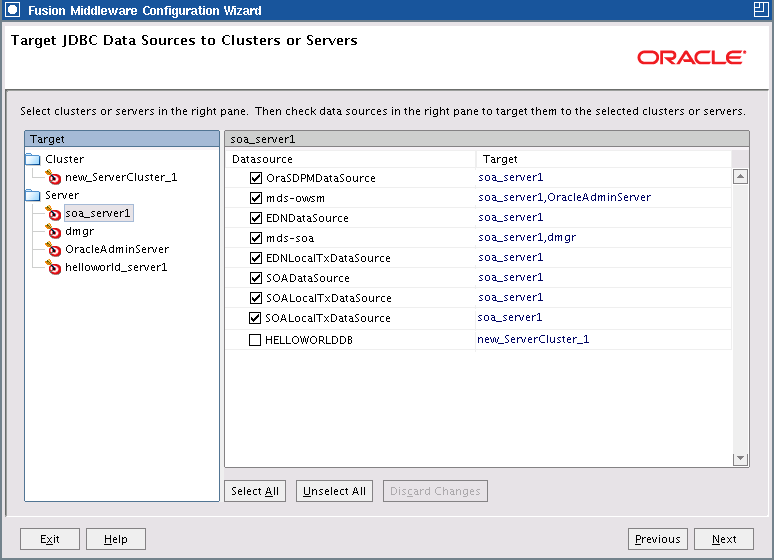Click the scrollbar down arrow
Viewport: 774px width, 560px height.
click(x=740, y=458)
